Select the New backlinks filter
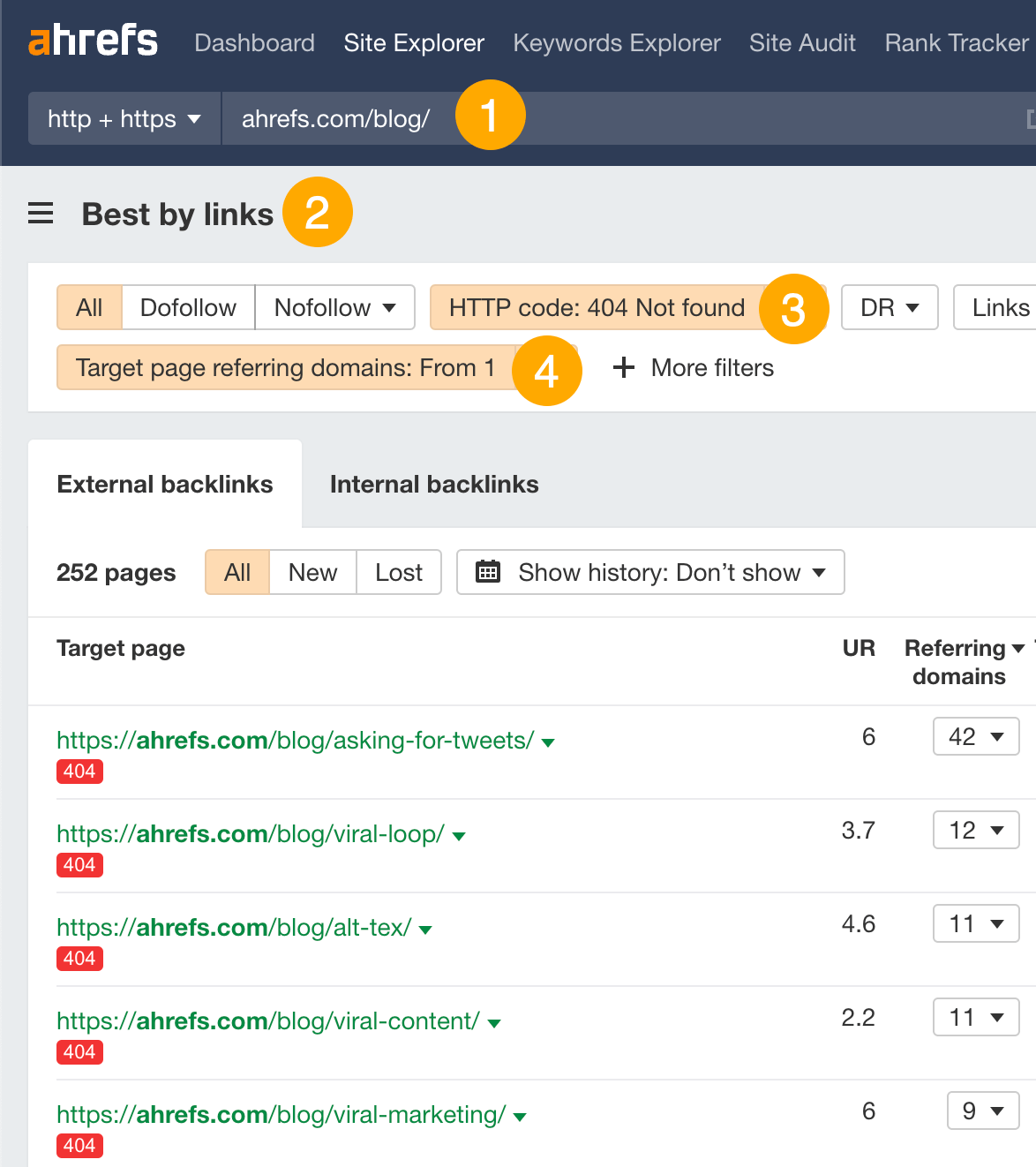 point(312,572)
